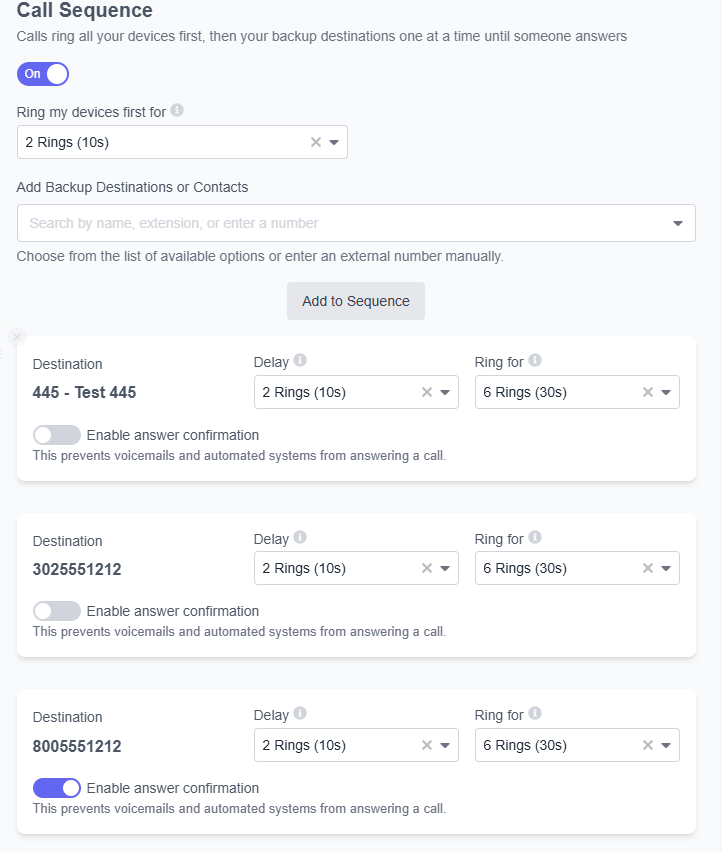Click Delay info icon for 445 - Test 445
The height and width of the screenshot is (852, 722).
click(300, 360)
